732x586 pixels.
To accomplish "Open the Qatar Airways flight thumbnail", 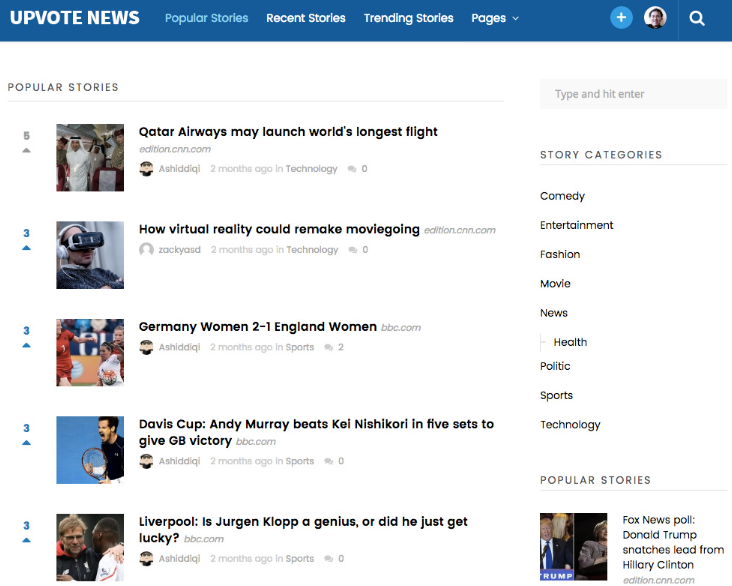I will (90, 157).
